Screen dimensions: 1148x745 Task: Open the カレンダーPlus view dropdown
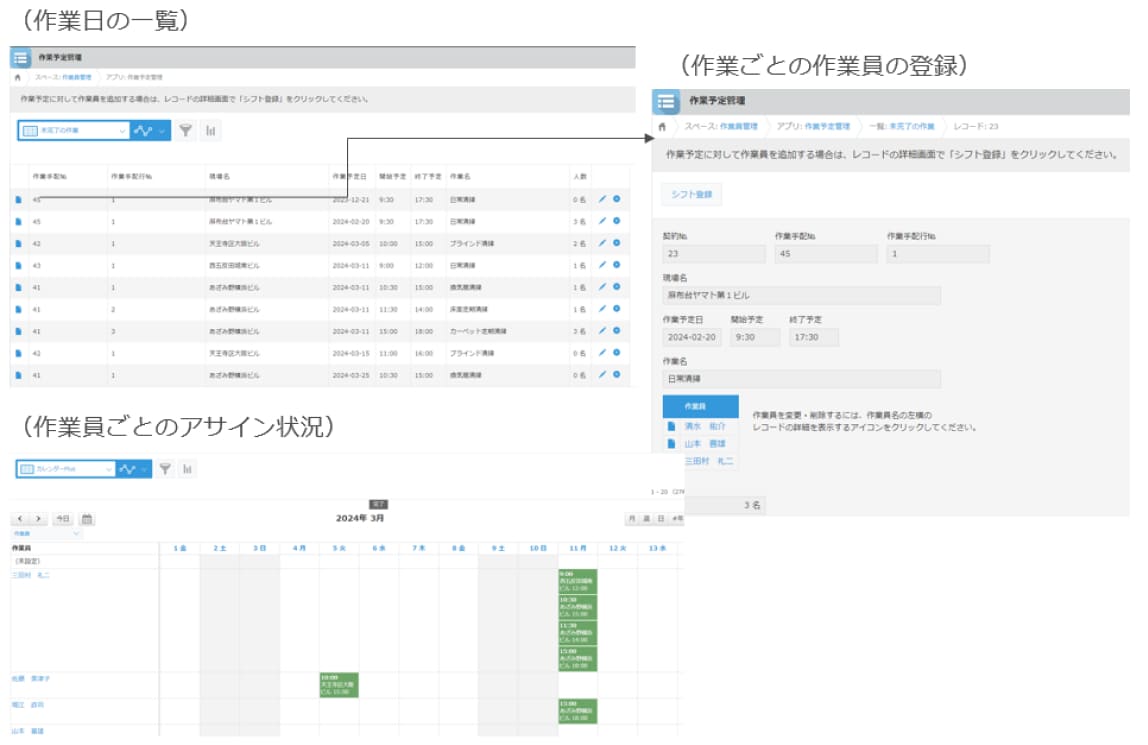pyautogui.click(x=66, y=469)
